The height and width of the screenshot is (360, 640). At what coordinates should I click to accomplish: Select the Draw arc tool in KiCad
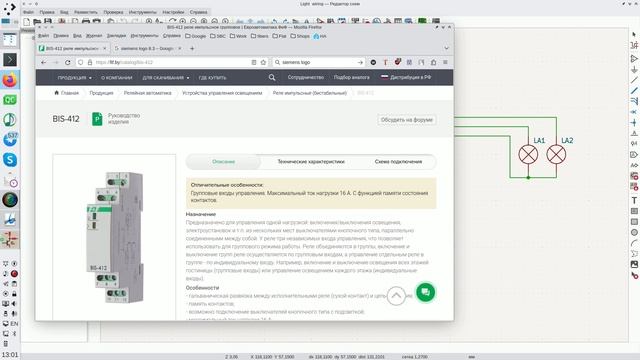[x=634, y=243]
